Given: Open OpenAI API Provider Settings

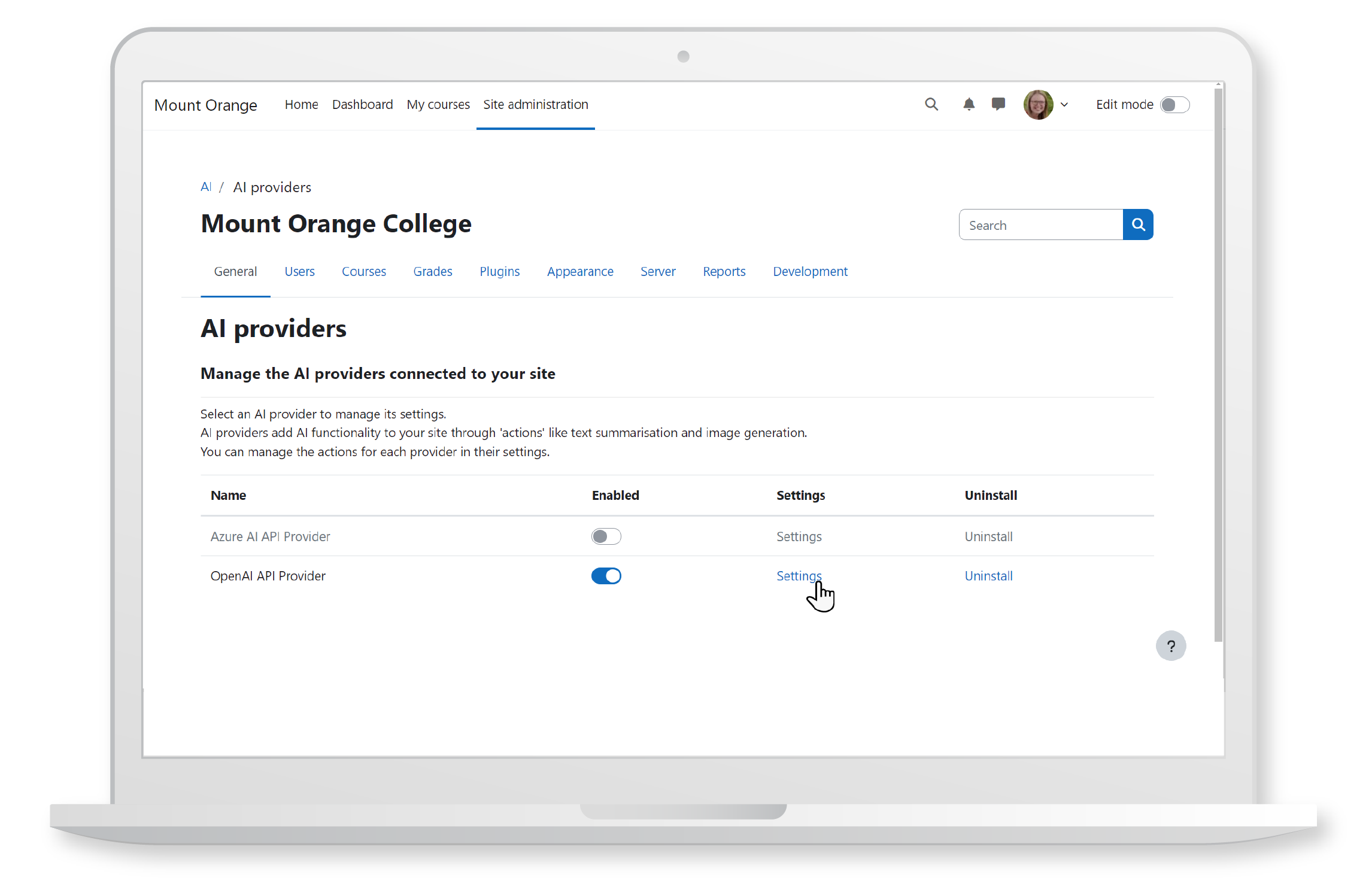Looking at the screenshot, I should coord(798,575).
